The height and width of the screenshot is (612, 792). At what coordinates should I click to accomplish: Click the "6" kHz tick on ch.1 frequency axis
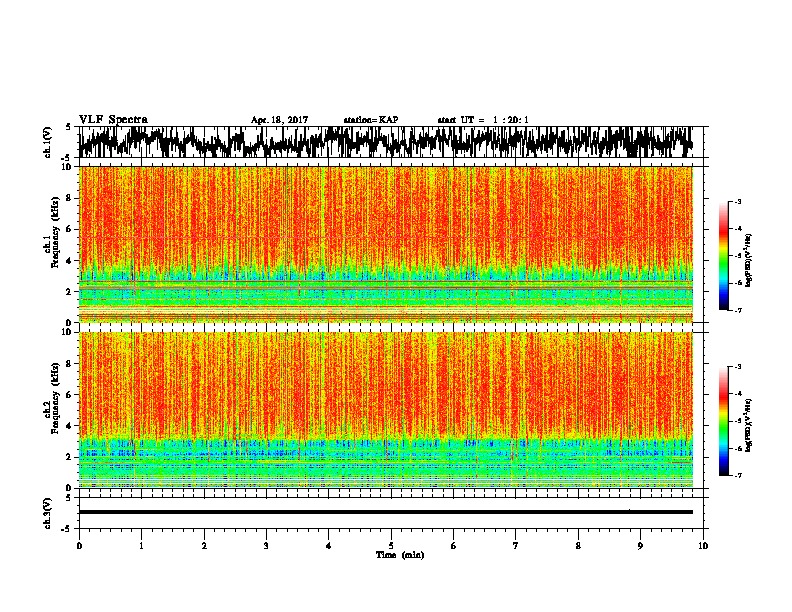tap(69, 229)
